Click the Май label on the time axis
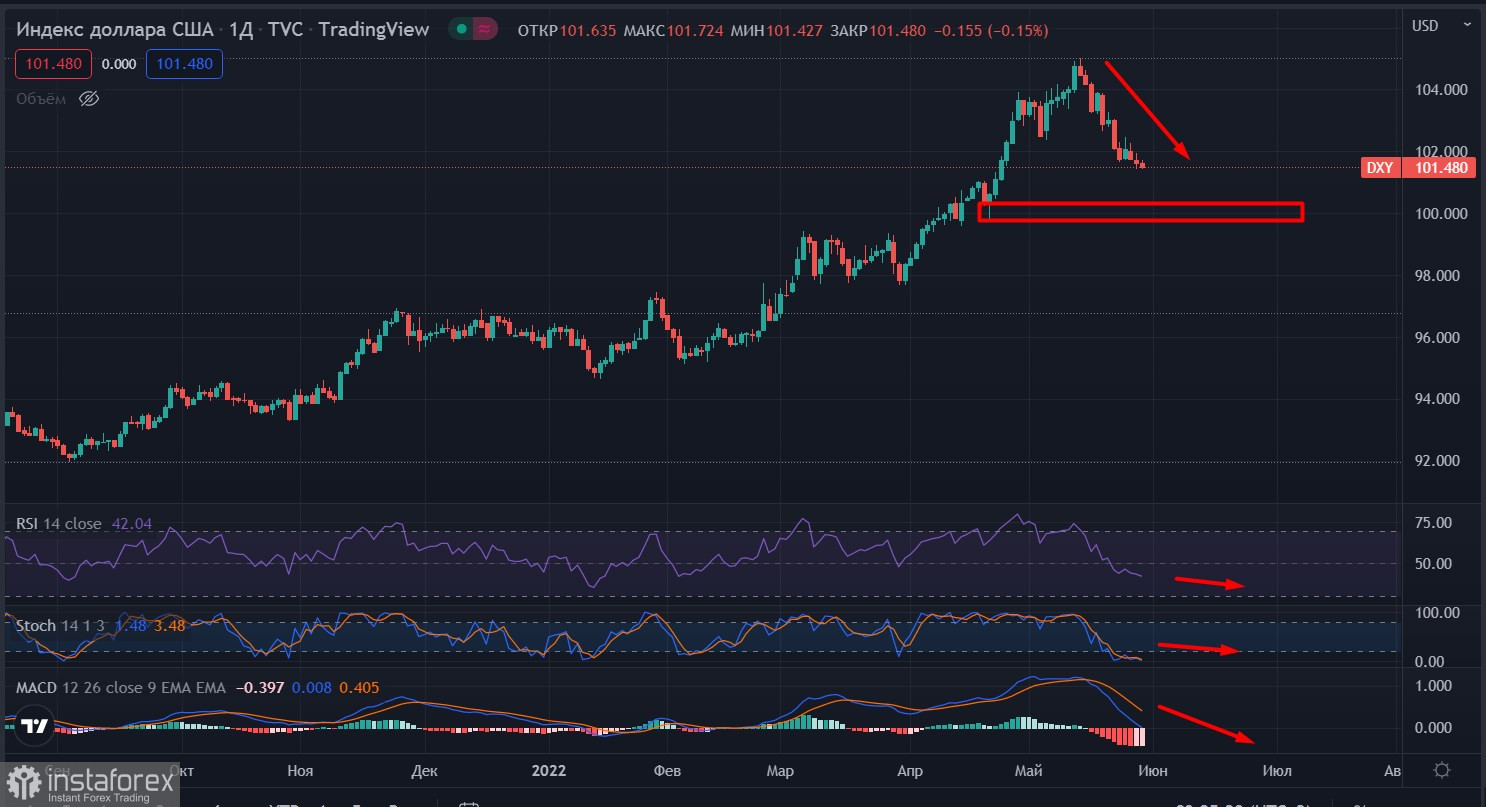Screen dimensions: 1486x807 [1028, 771]
